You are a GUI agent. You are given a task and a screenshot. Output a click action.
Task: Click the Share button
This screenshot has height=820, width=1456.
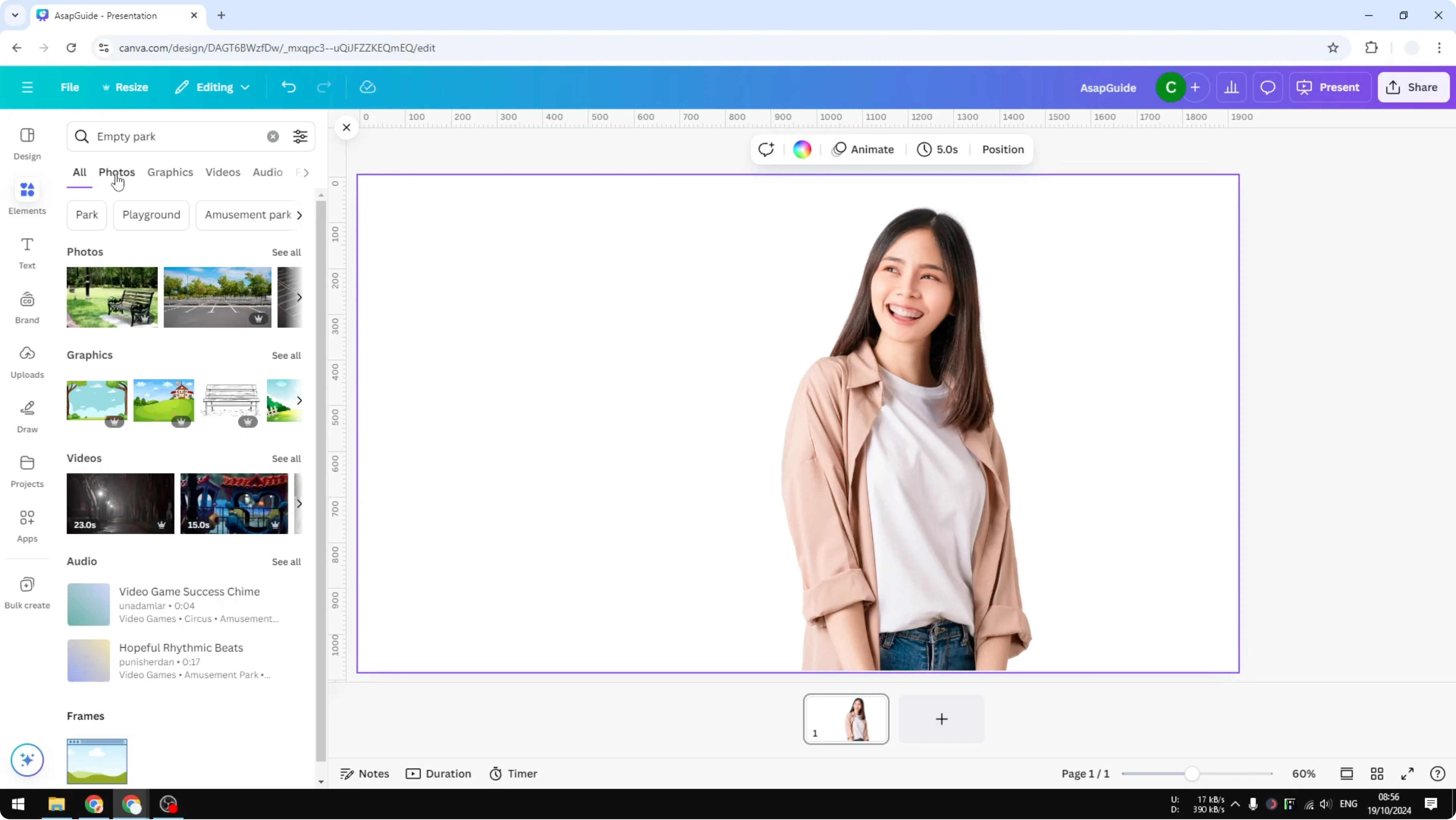(x=1413, y=86)
